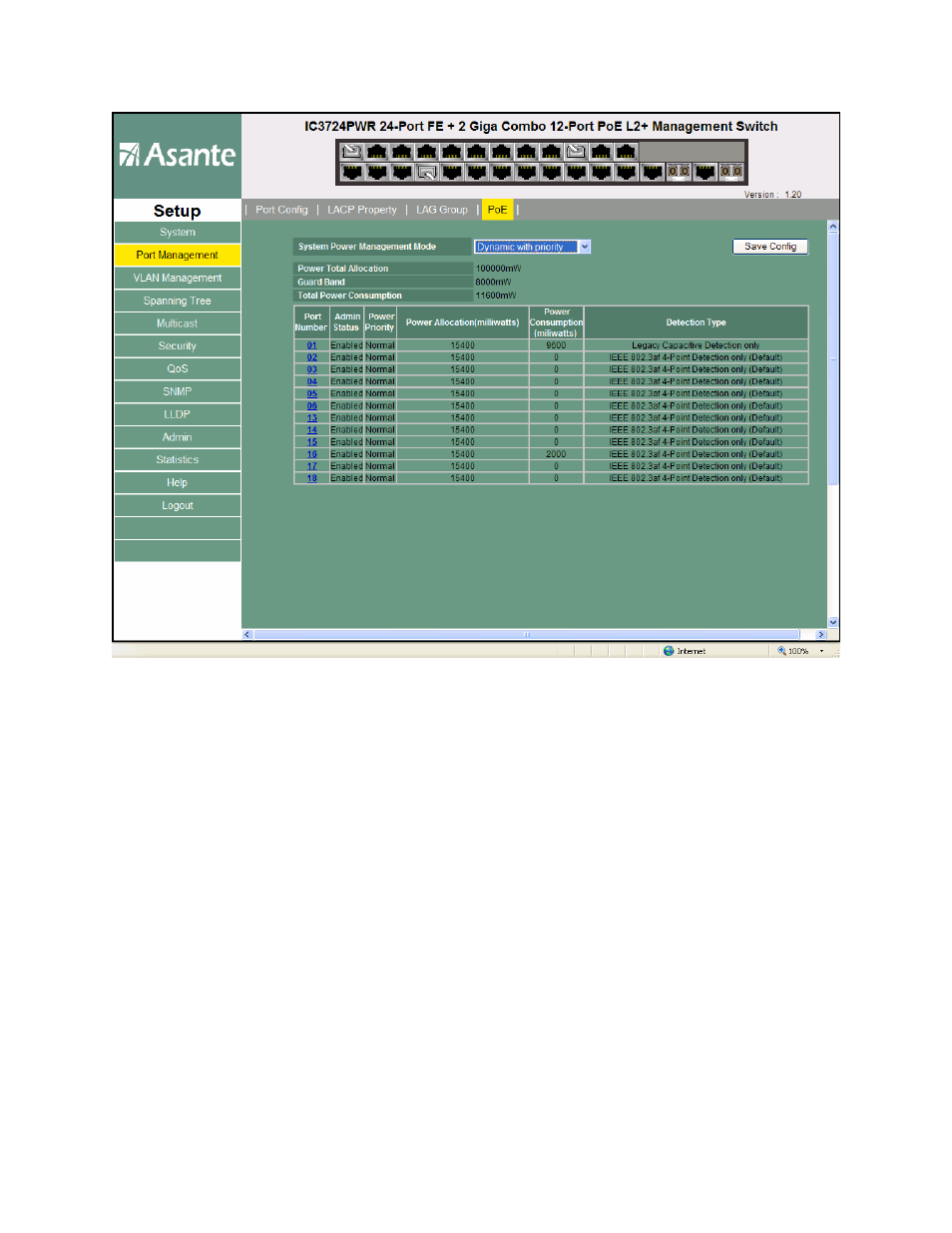Open port 14 link
Image resolution: width=952 pixels, height=1233 pixels.
[312, 430]
